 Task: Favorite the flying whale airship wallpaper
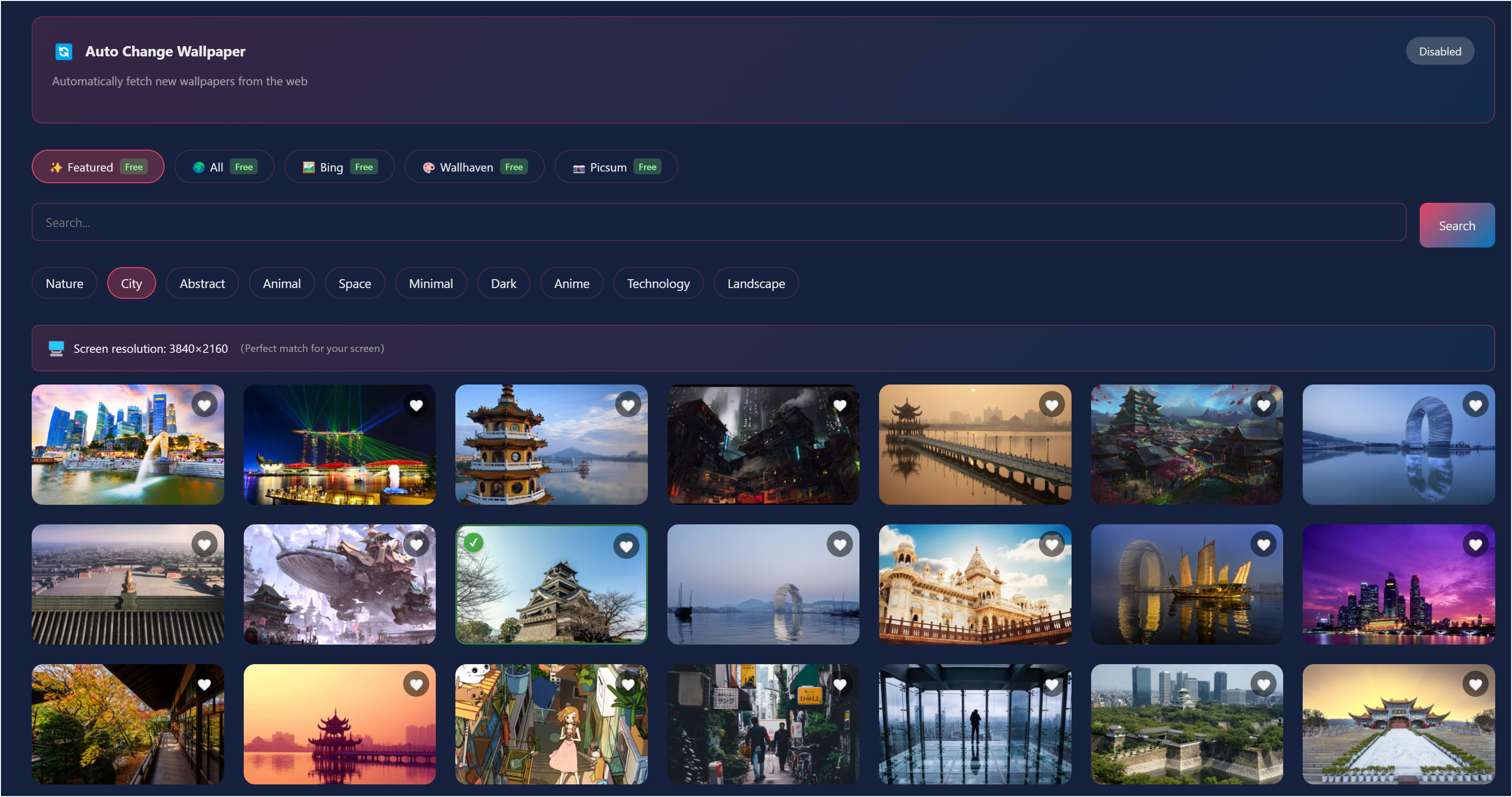click(x=416, y=545)
